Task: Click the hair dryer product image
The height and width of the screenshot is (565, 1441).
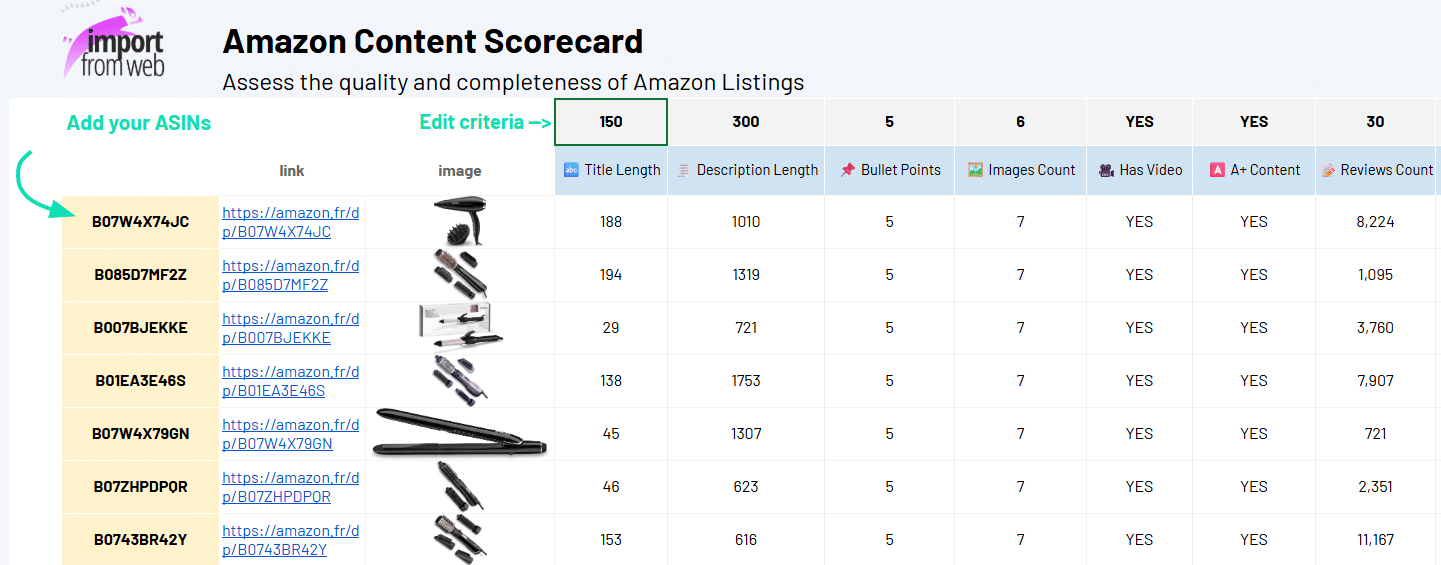Action: coord(460,221)
